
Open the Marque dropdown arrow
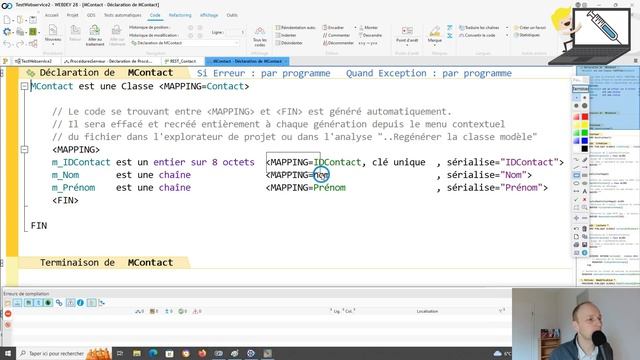(435, 45)
